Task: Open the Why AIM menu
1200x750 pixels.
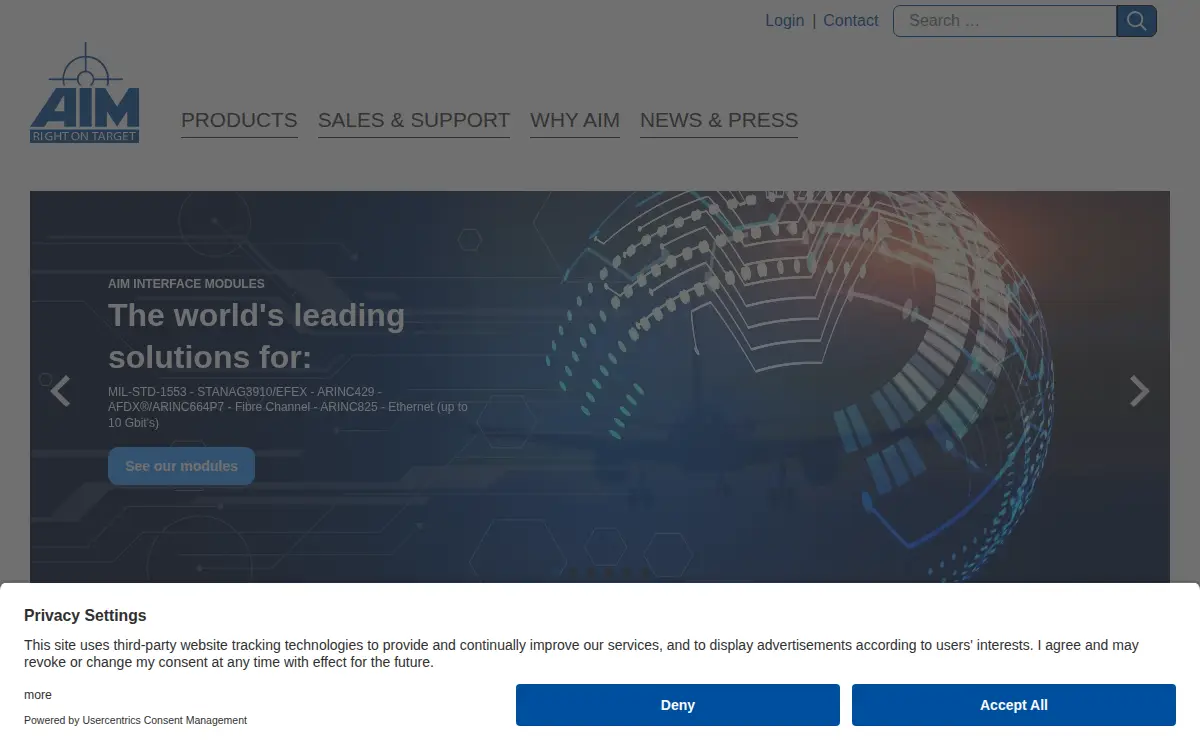Action: click(x=575, y=120)
